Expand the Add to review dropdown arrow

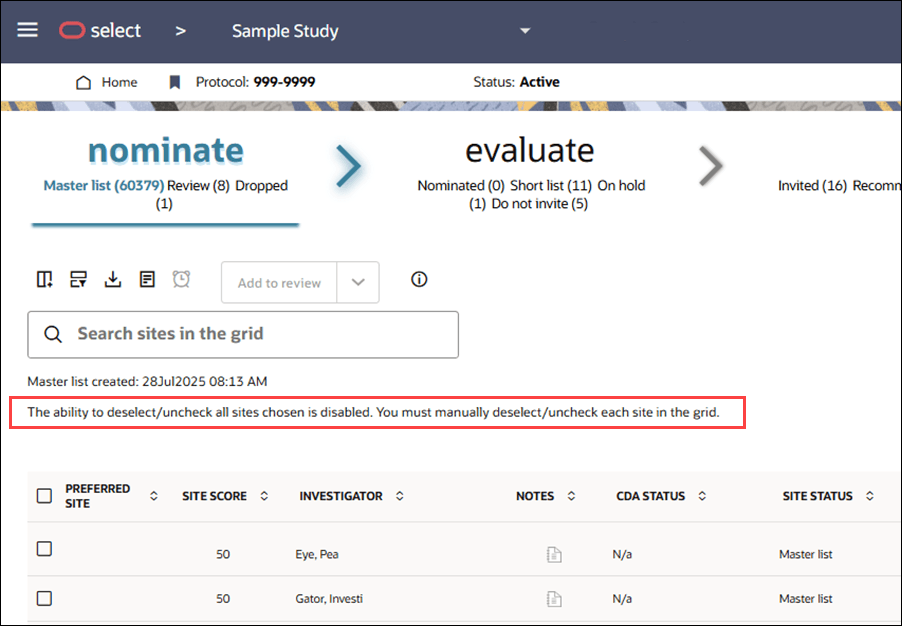tap(358, 282)
